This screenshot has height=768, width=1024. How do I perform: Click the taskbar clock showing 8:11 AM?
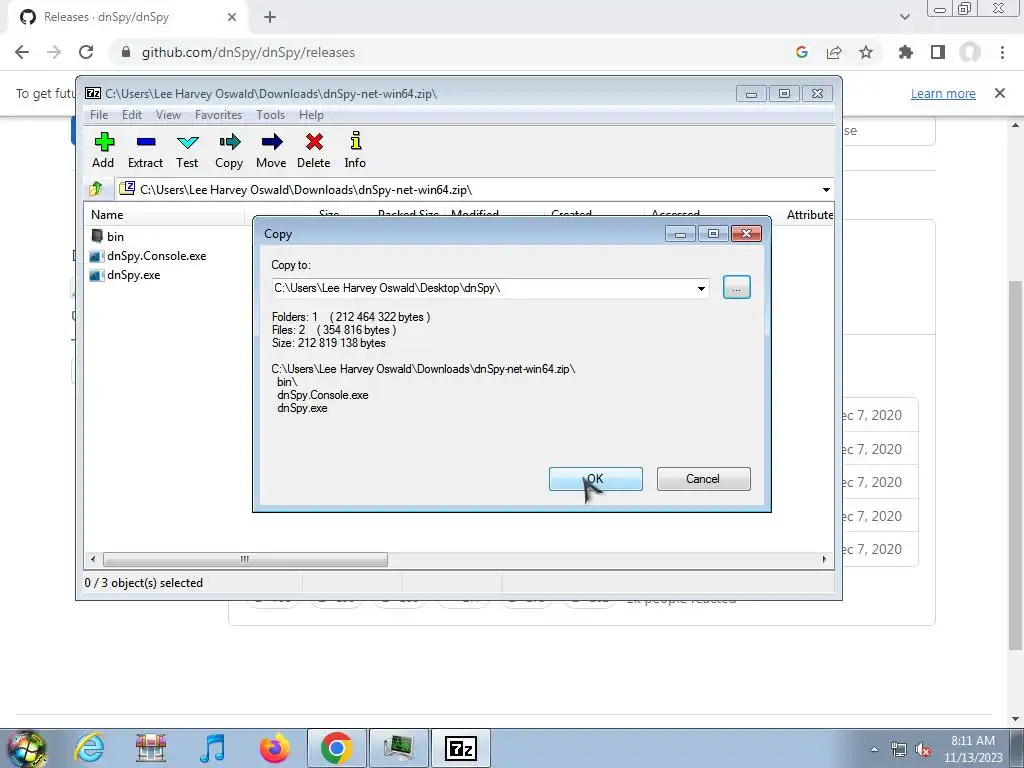(973, 749)
